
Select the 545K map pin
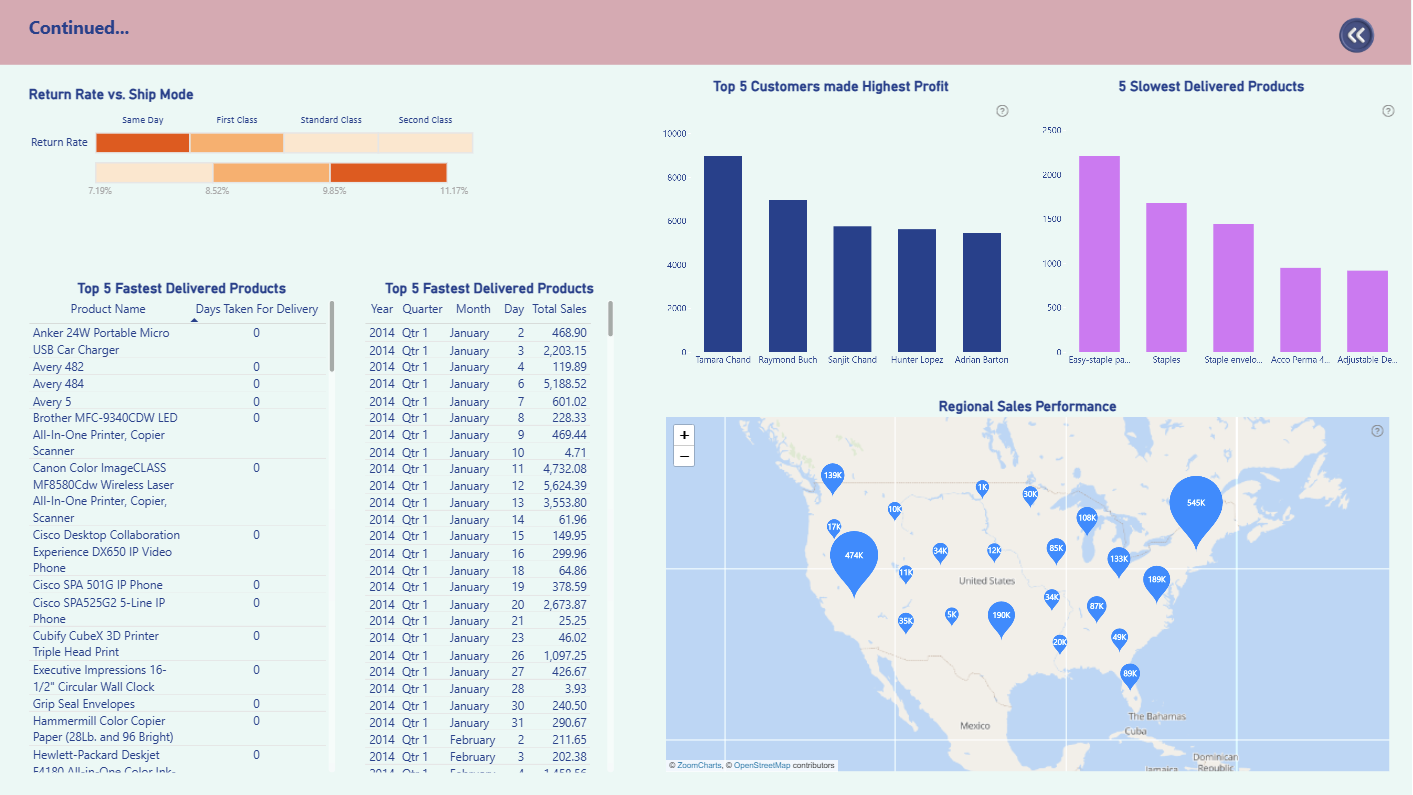(x=1196, y=508)
